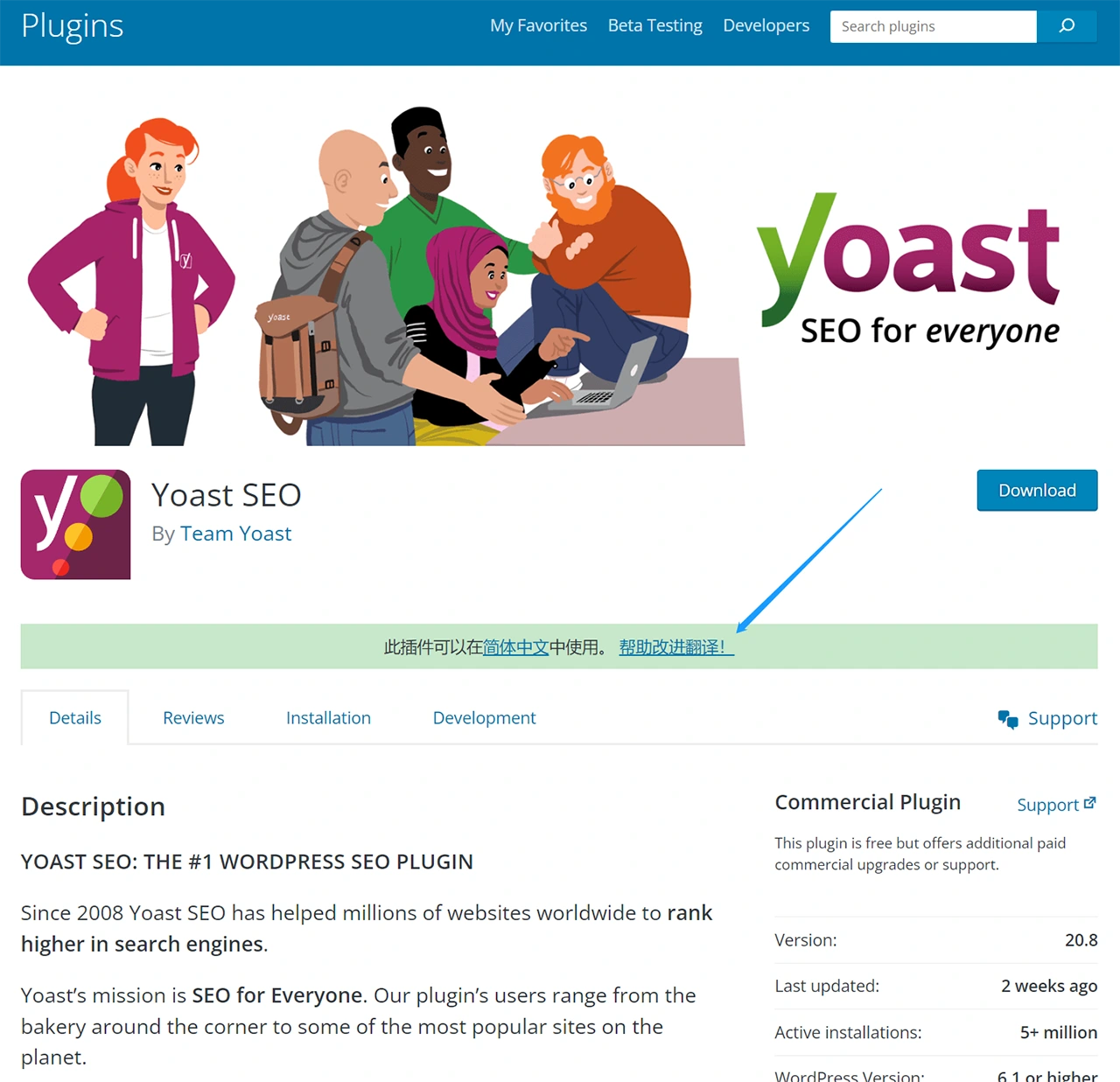Open the Installation tab
This screenshot has width=1120, height=1082.
[328, 718]
